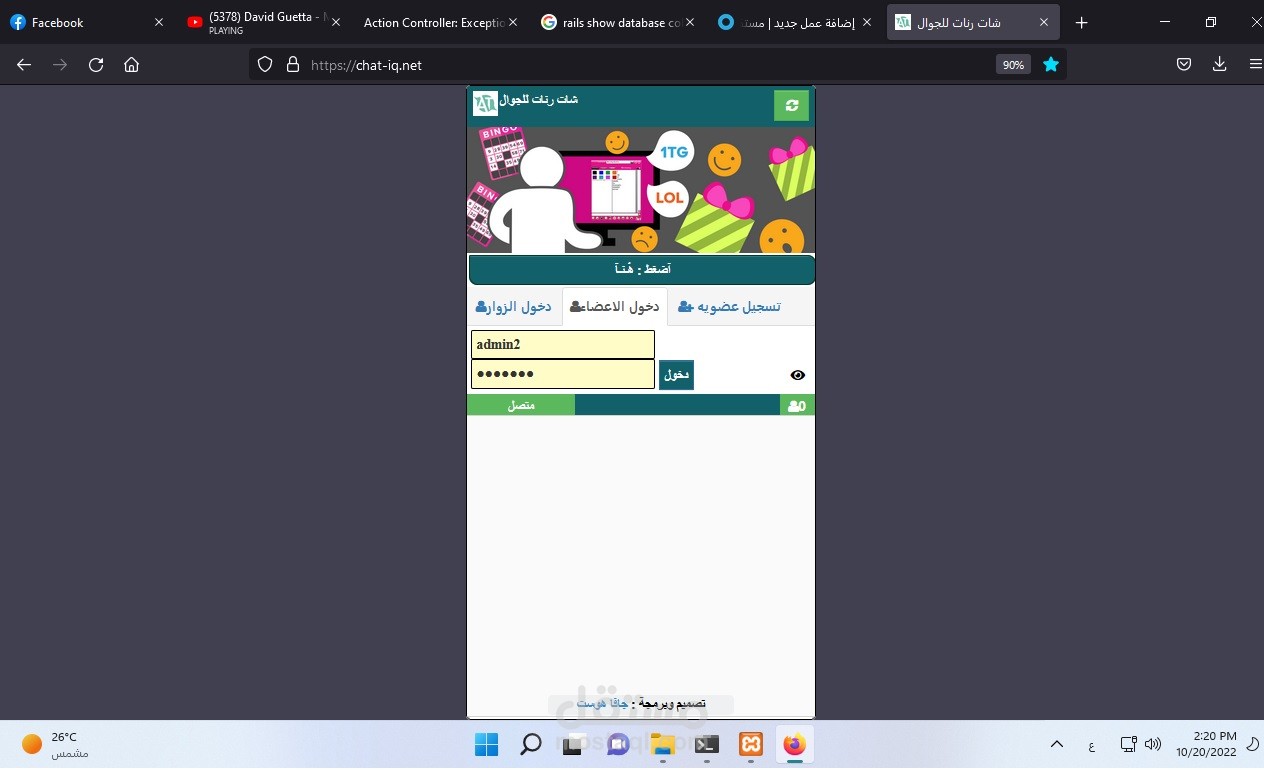The image size is (1264, 770).
Task: Open the Firefox application menu
Action: click(x=1256, y=64)
